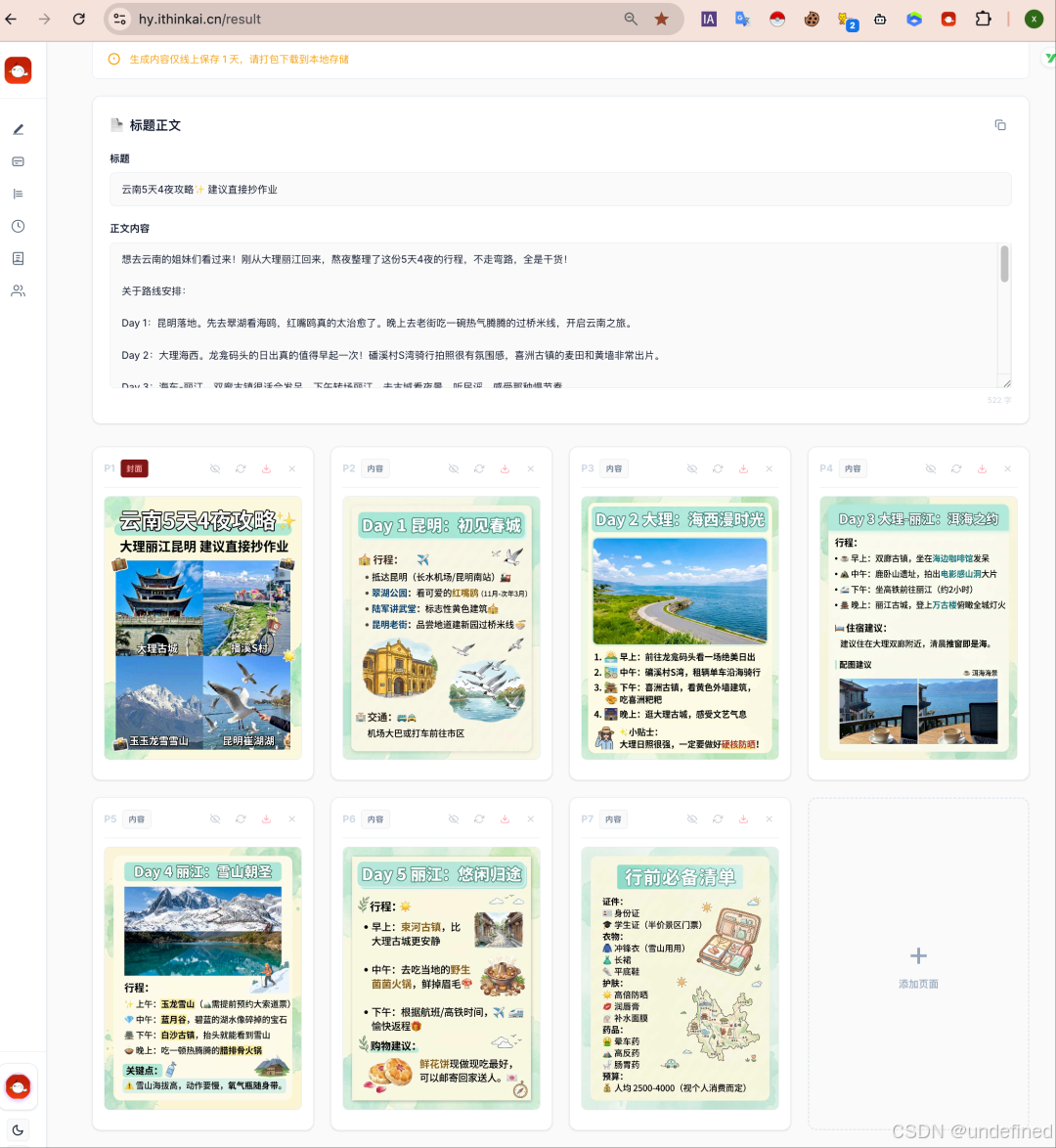
Task: Click the red record extension icon
Action: pyautogui.click(x=948, y=19)
